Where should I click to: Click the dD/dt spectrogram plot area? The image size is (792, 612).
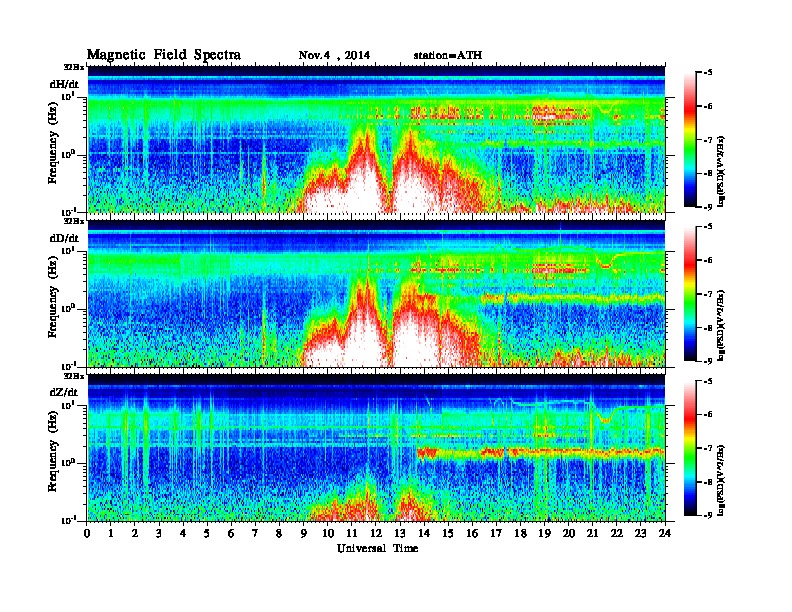(x=376, y=293)
